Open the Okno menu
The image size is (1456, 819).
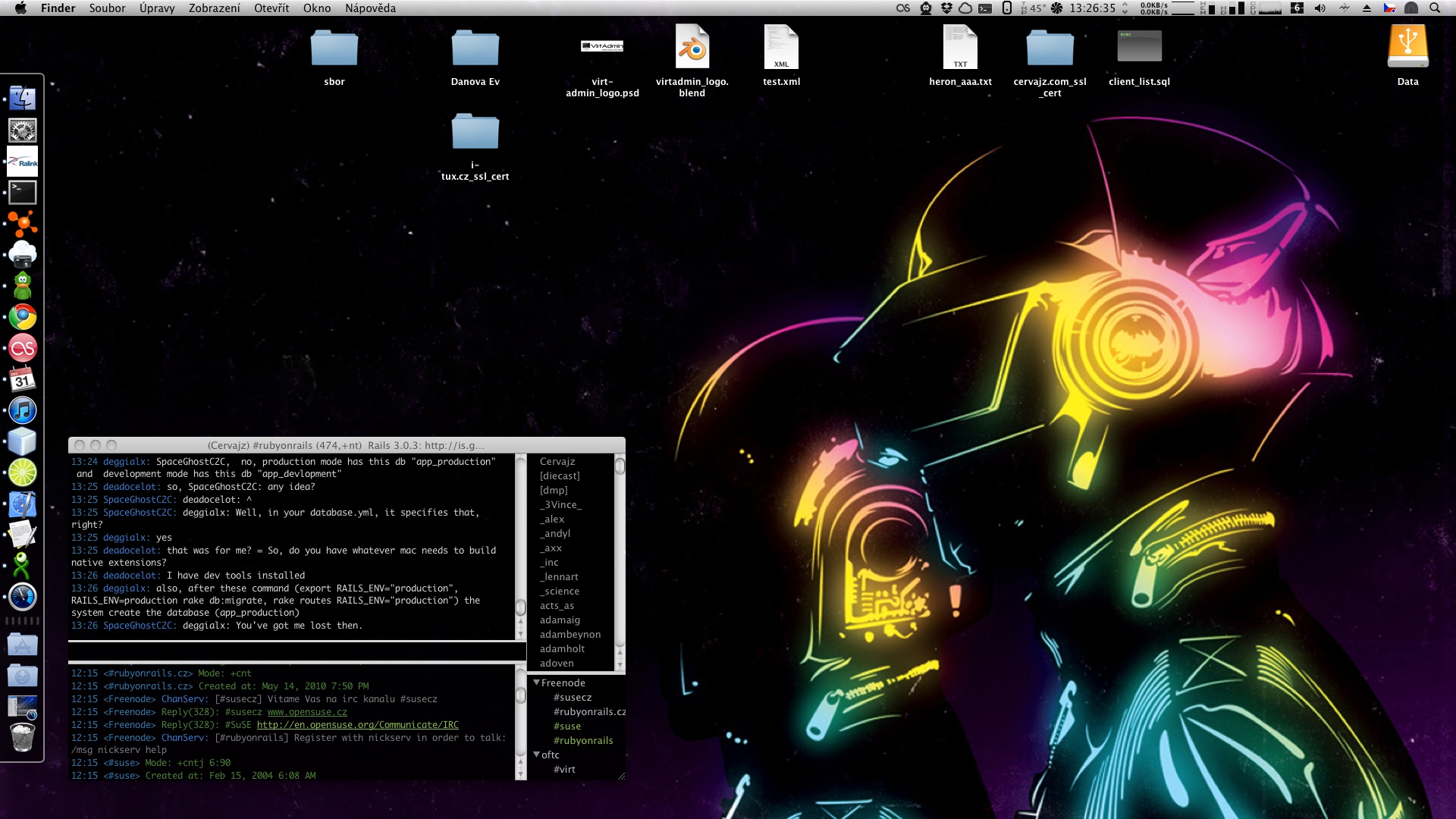(x=317, y=8)
